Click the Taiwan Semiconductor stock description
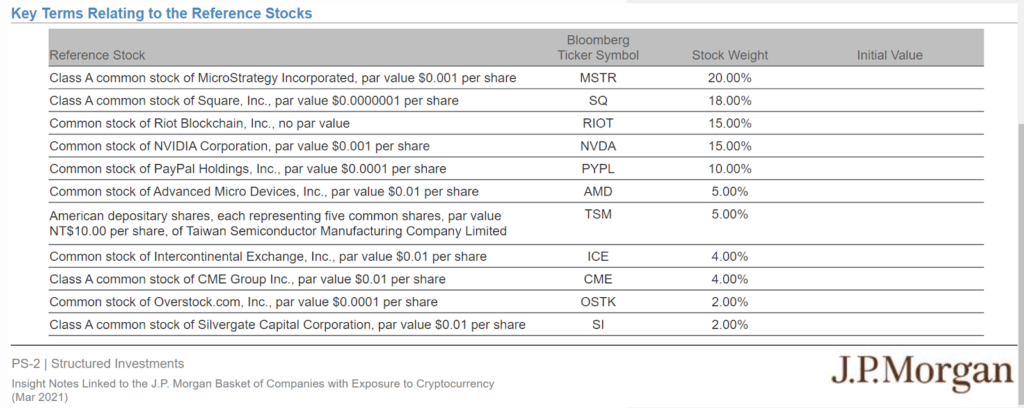 pyautogui.click(x=277, y=223)
